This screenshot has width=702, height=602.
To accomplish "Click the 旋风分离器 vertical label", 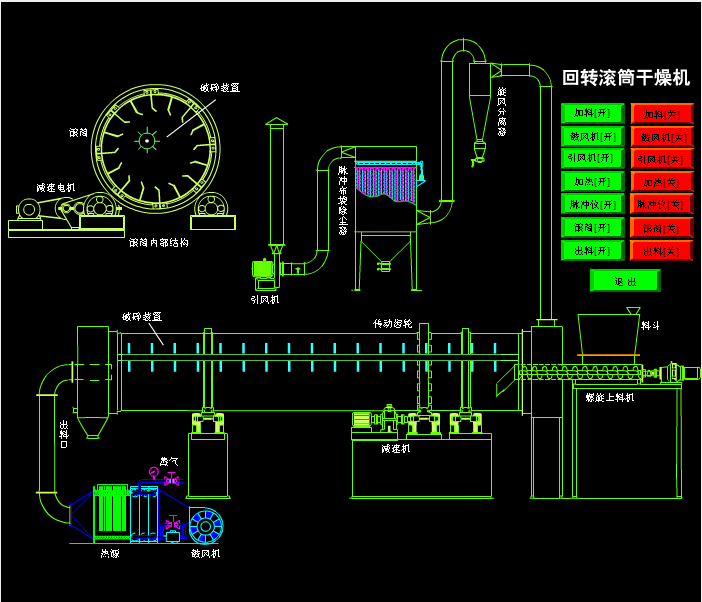I will pyautogui.click(x=501, y=111).
